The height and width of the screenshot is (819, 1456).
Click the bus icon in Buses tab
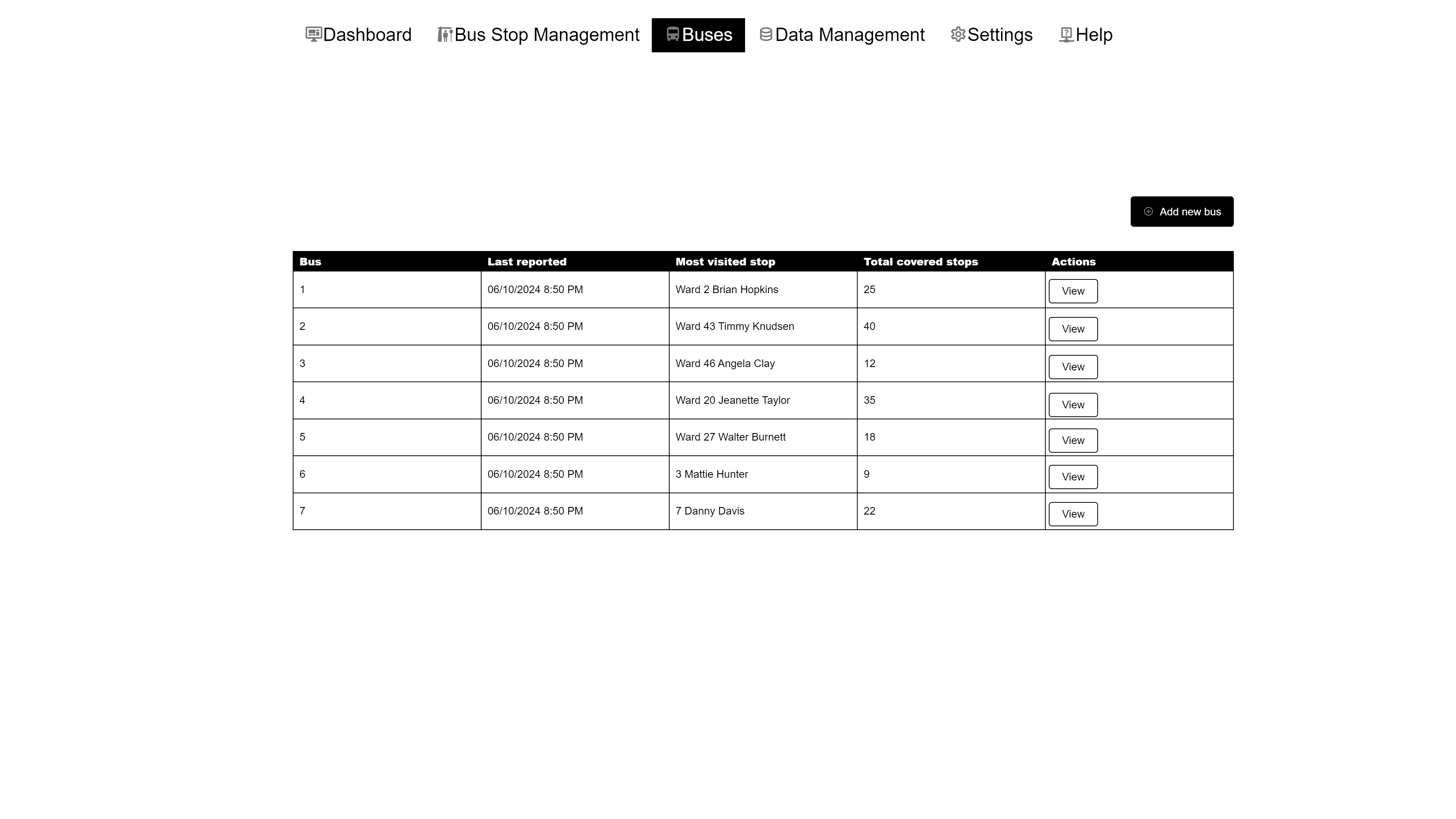pos(673,35)
